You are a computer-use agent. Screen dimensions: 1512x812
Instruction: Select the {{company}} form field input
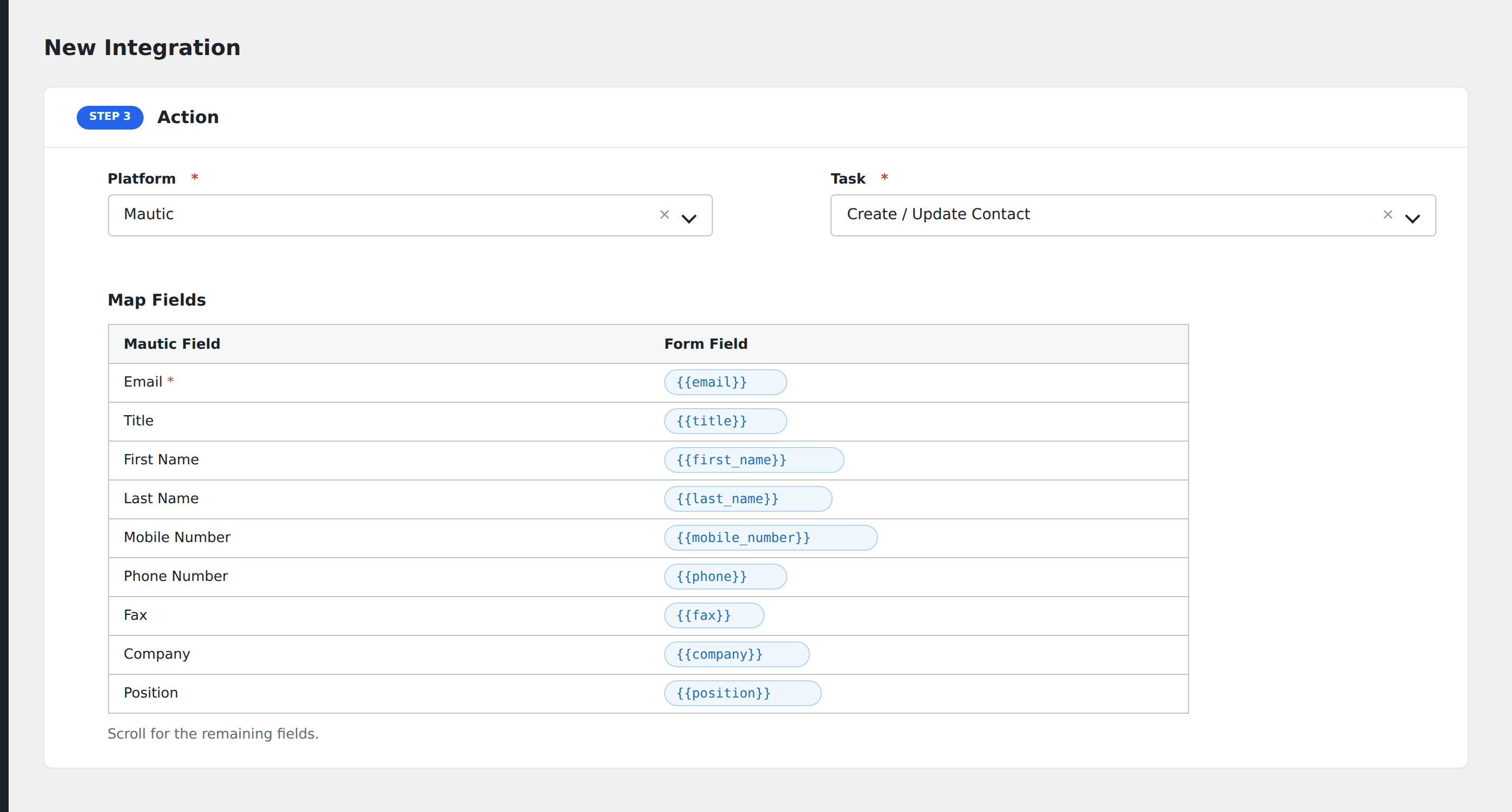737,654
